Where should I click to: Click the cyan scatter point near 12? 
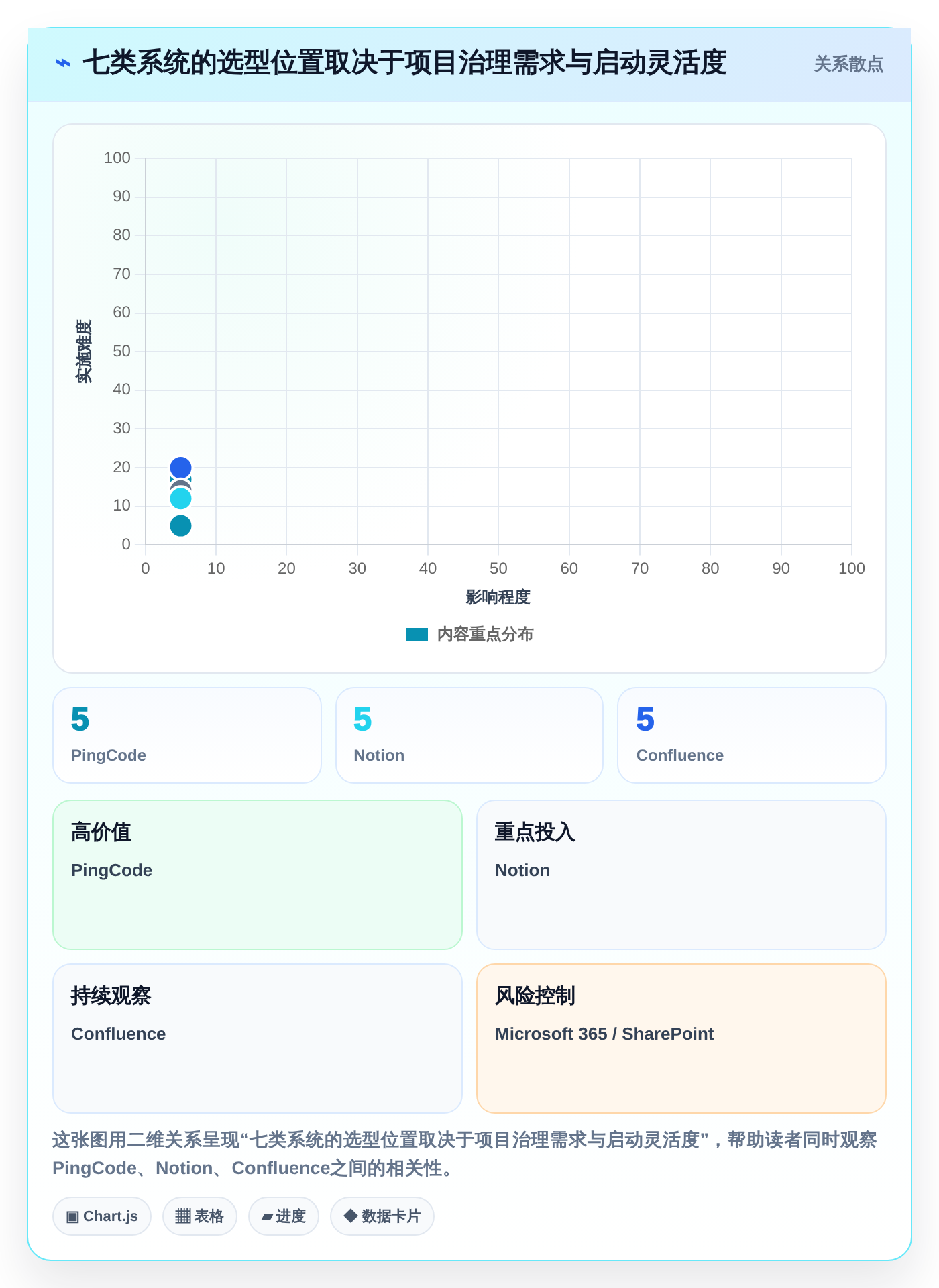pyautogui.click(x=180, y=499)
